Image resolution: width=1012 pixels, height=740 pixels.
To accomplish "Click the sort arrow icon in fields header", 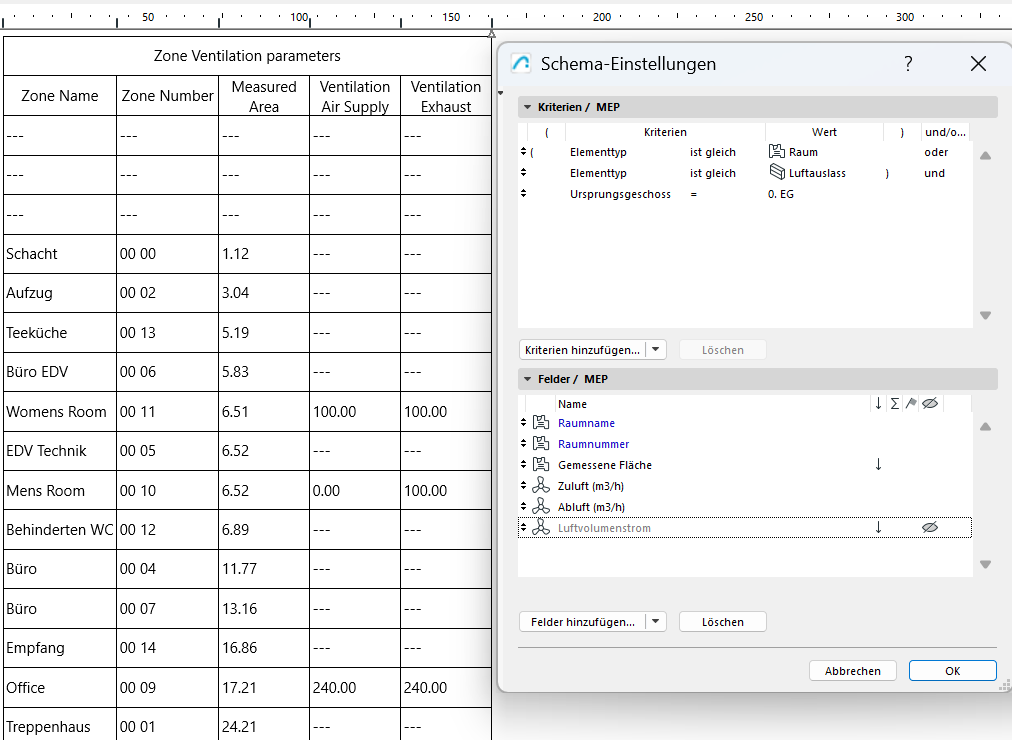I will coord(878,403).
